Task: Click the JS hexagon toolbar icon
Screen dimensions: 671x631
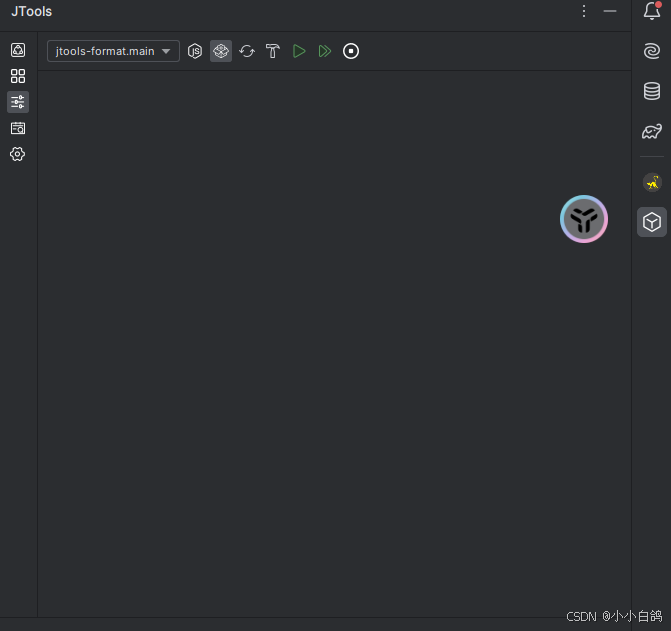Action: tap(195, 51)
